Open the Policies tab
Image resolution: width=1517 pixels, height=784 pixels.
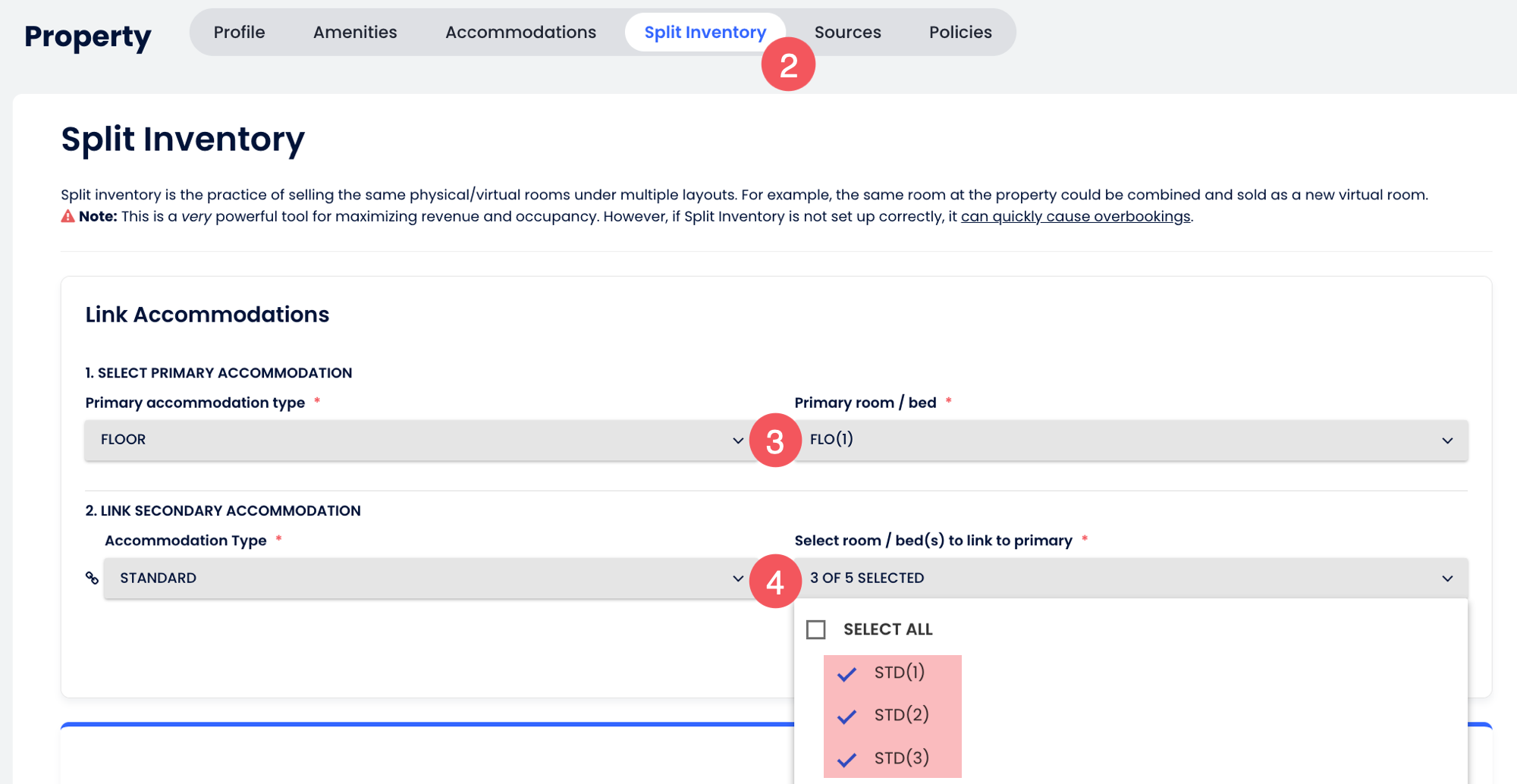pos(960,33)
